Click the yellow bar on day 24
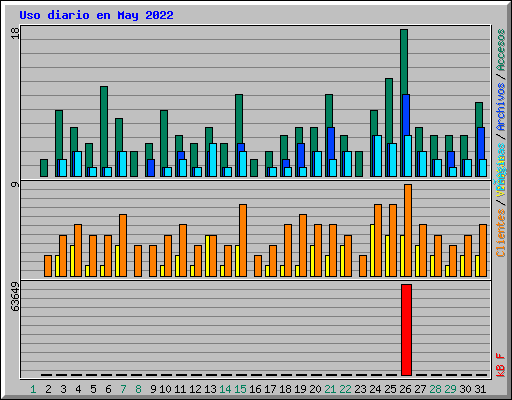Image resolution: width=512 pixels, height=400 pixels. (372, 250)
